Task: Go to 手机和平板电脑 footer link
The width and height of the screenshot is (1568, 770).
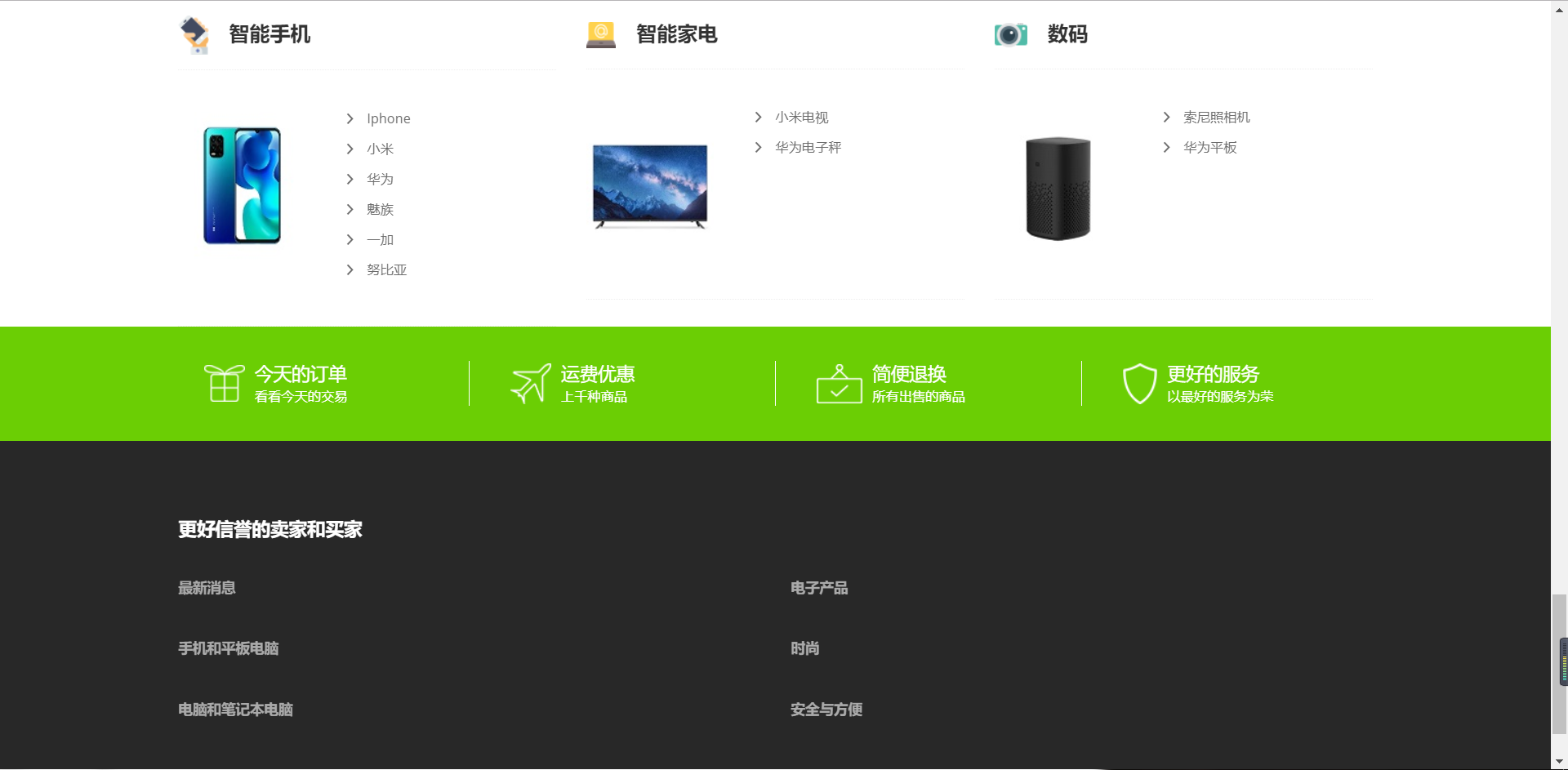Action: 228,648
